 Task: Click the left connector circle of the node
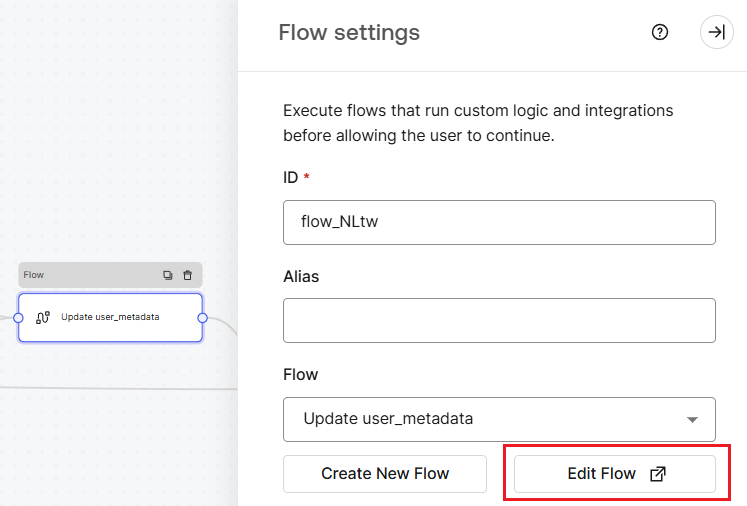pos(18,318)
